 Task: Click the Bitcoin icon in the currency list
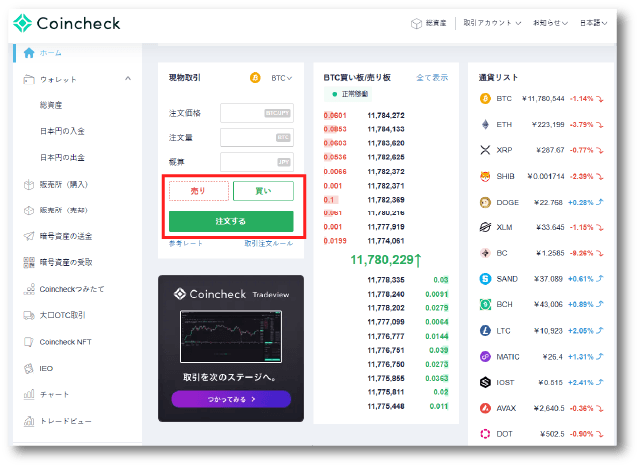(x=485, y=98)
